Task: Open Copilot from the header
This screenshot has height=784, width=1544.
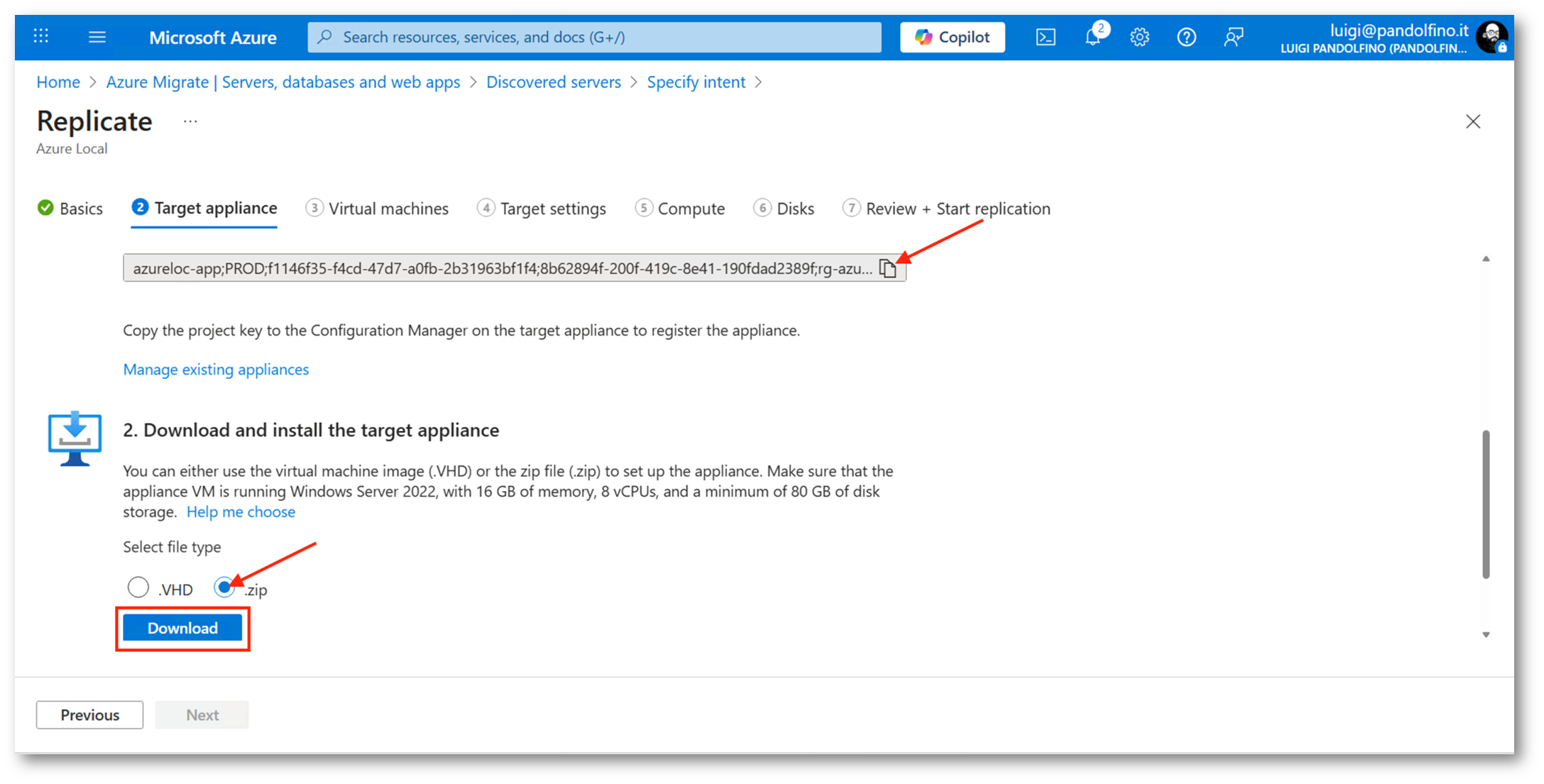Action: pos(952,37)
